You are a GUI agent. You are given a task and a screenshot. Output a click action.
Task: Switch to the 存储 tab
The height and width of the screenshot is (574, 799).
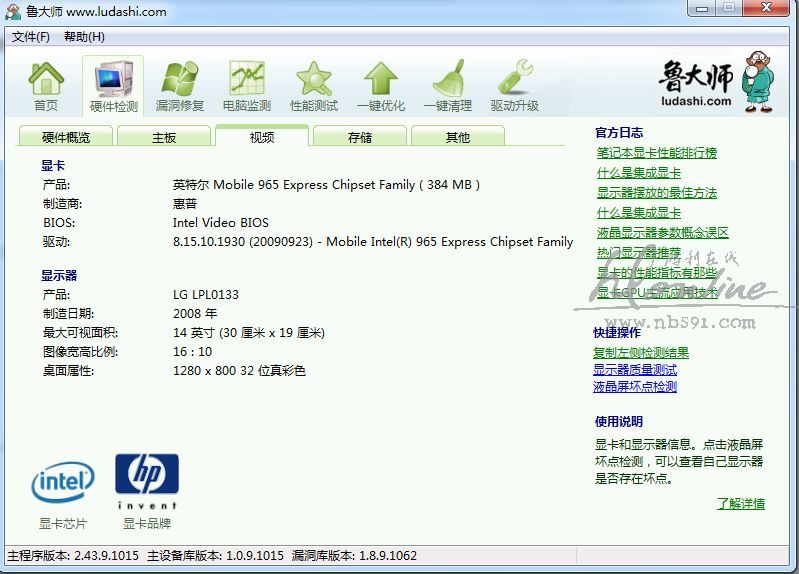[360, 137]
